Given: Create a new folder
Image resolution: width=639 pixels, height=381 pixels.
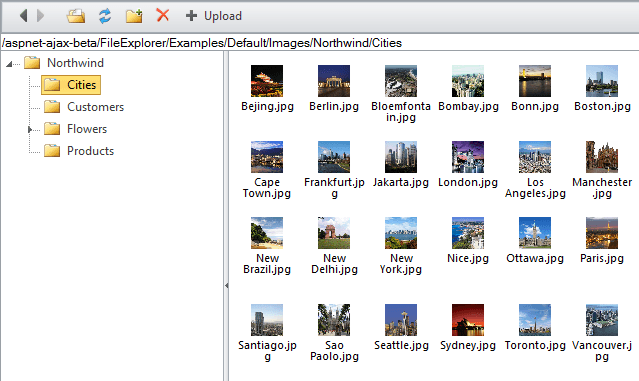Looking at the screenshot, I should [134, 16].
